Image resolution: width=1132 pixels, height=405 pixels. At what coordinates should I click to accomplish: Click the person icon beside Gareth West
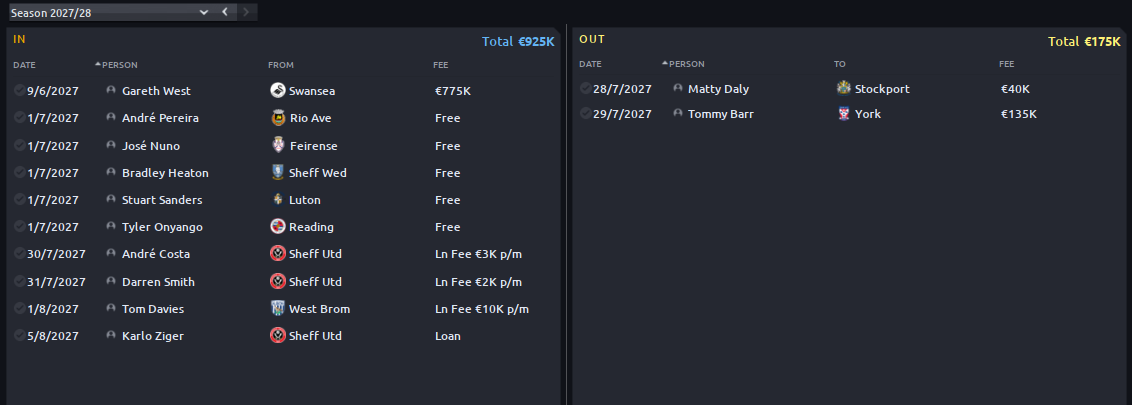pos(110,90)
